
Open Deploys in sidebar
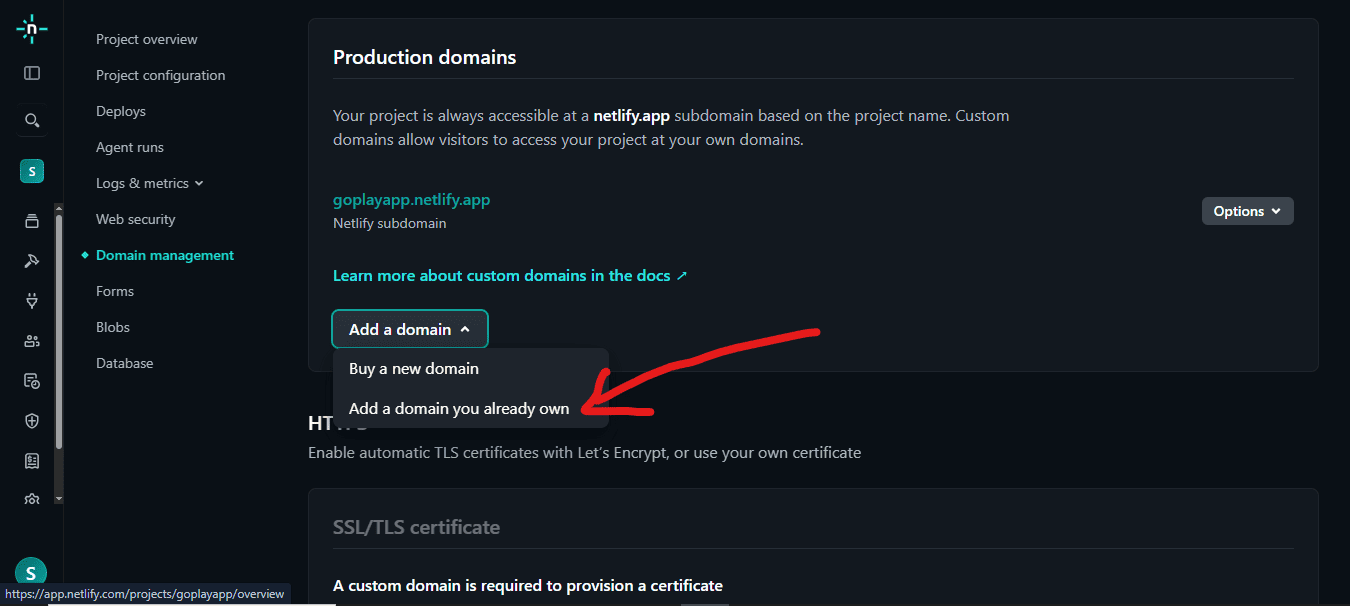coord(121,112)
